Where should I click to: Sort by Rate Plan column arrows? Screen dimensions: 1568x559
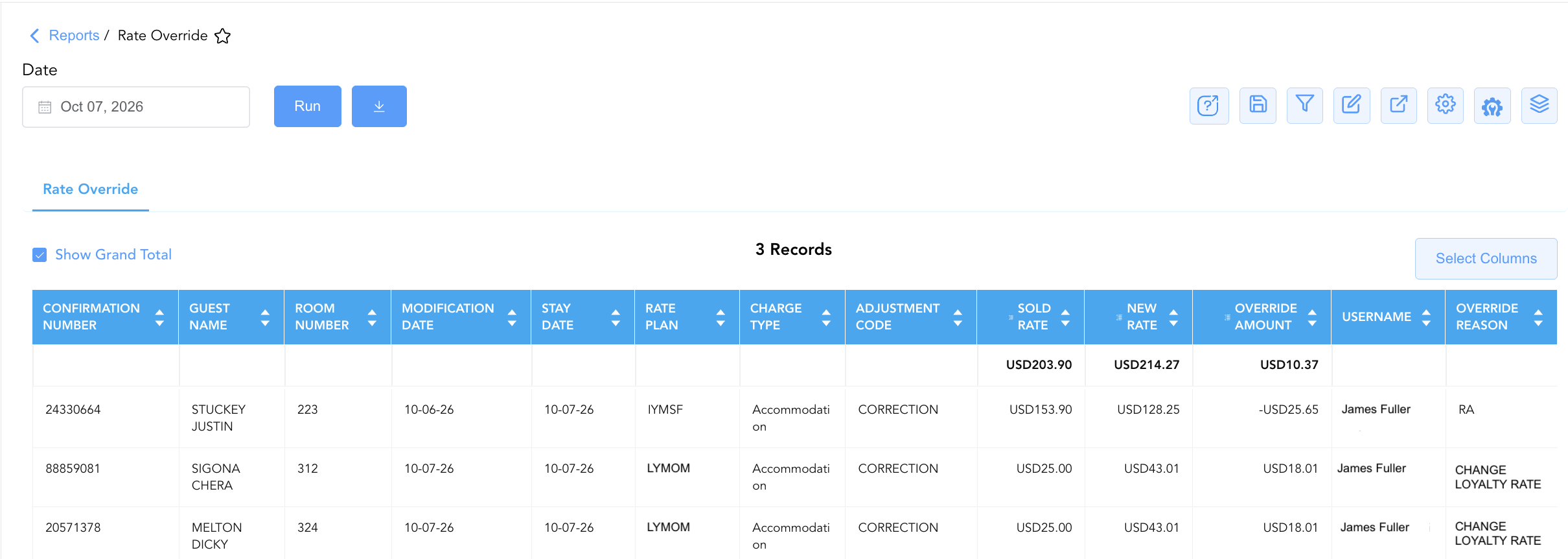[721, 317]
